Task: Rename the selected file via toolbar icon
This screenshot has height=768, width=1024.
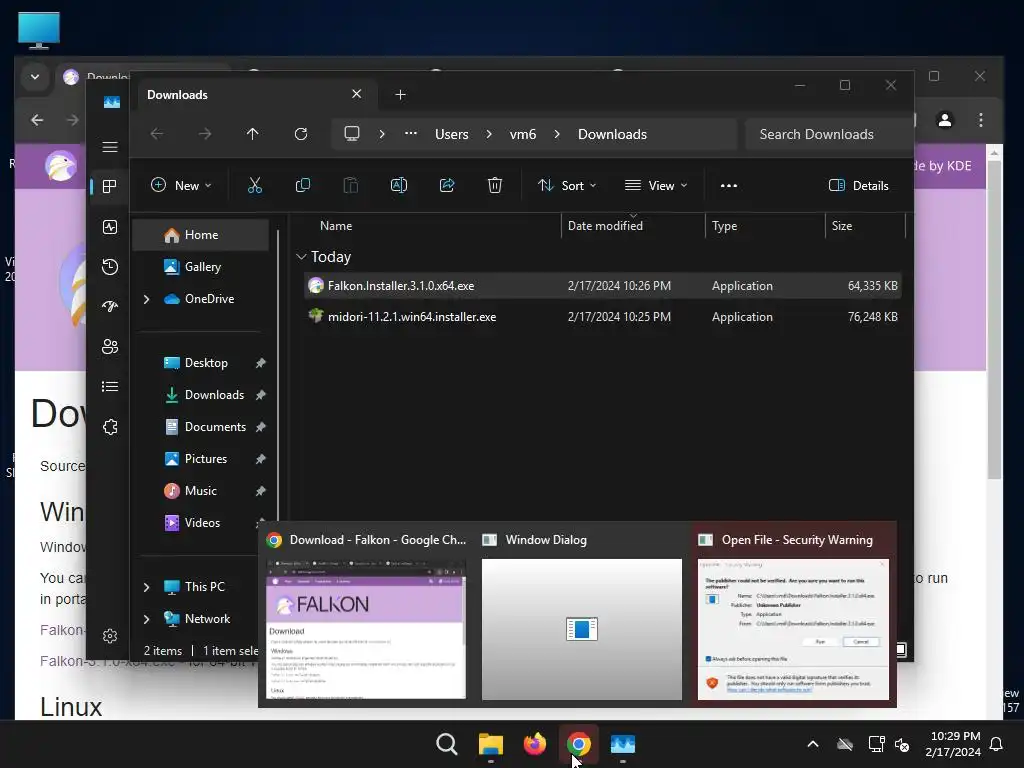Action: 398,185
